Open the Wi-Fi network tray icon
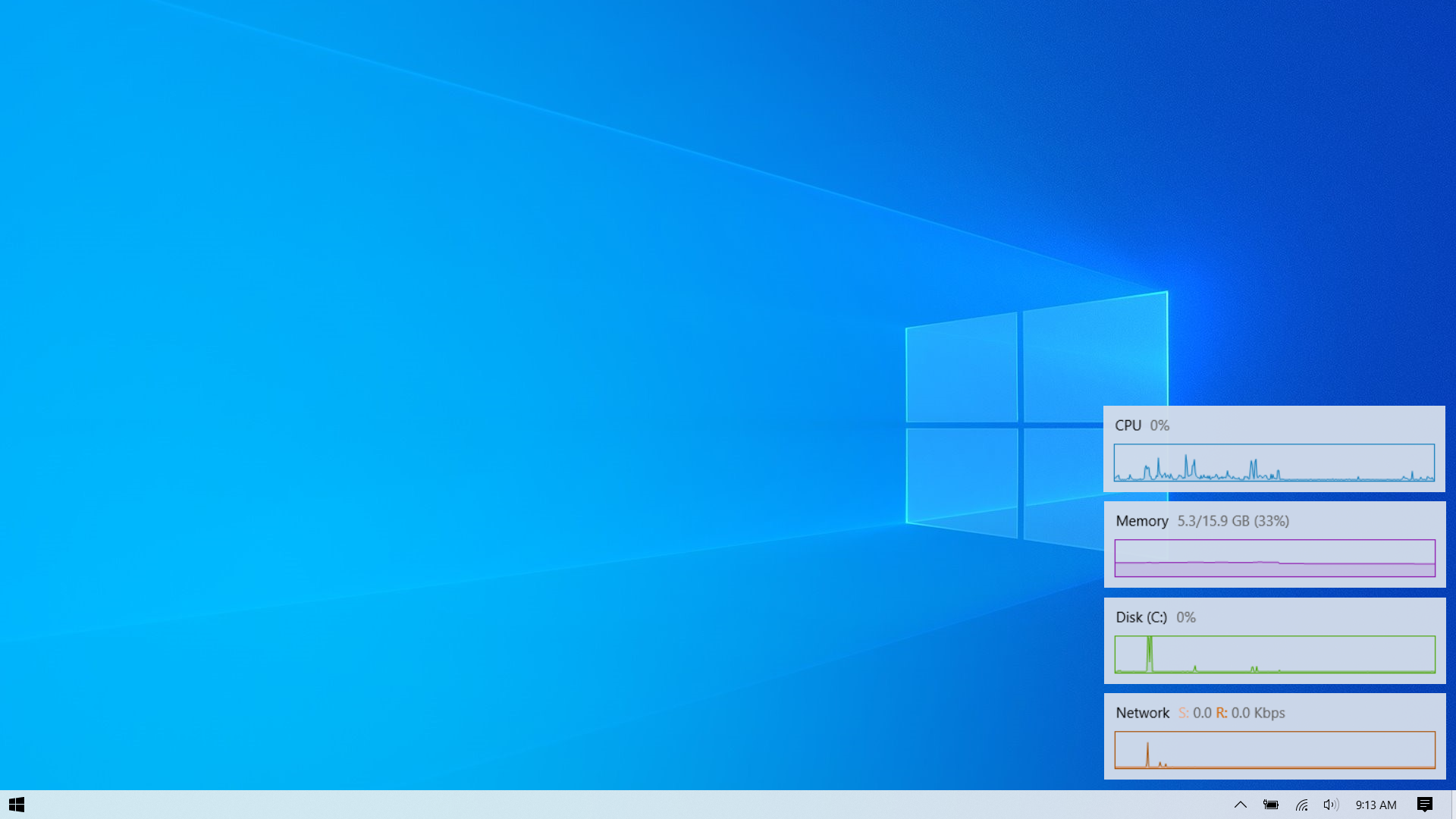The image size is (1456, 819). click(x=1302, y=805)
